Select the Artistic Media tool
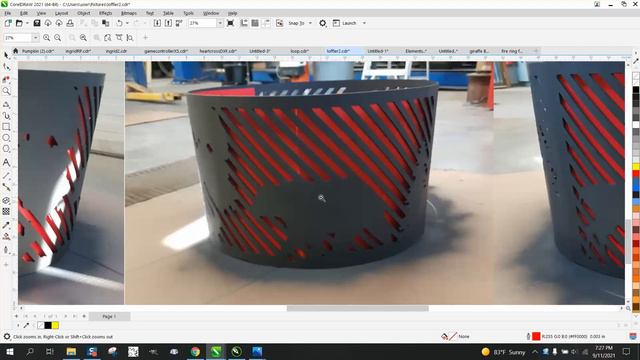This screenshot has height=360, width=640. pos(6,116)
